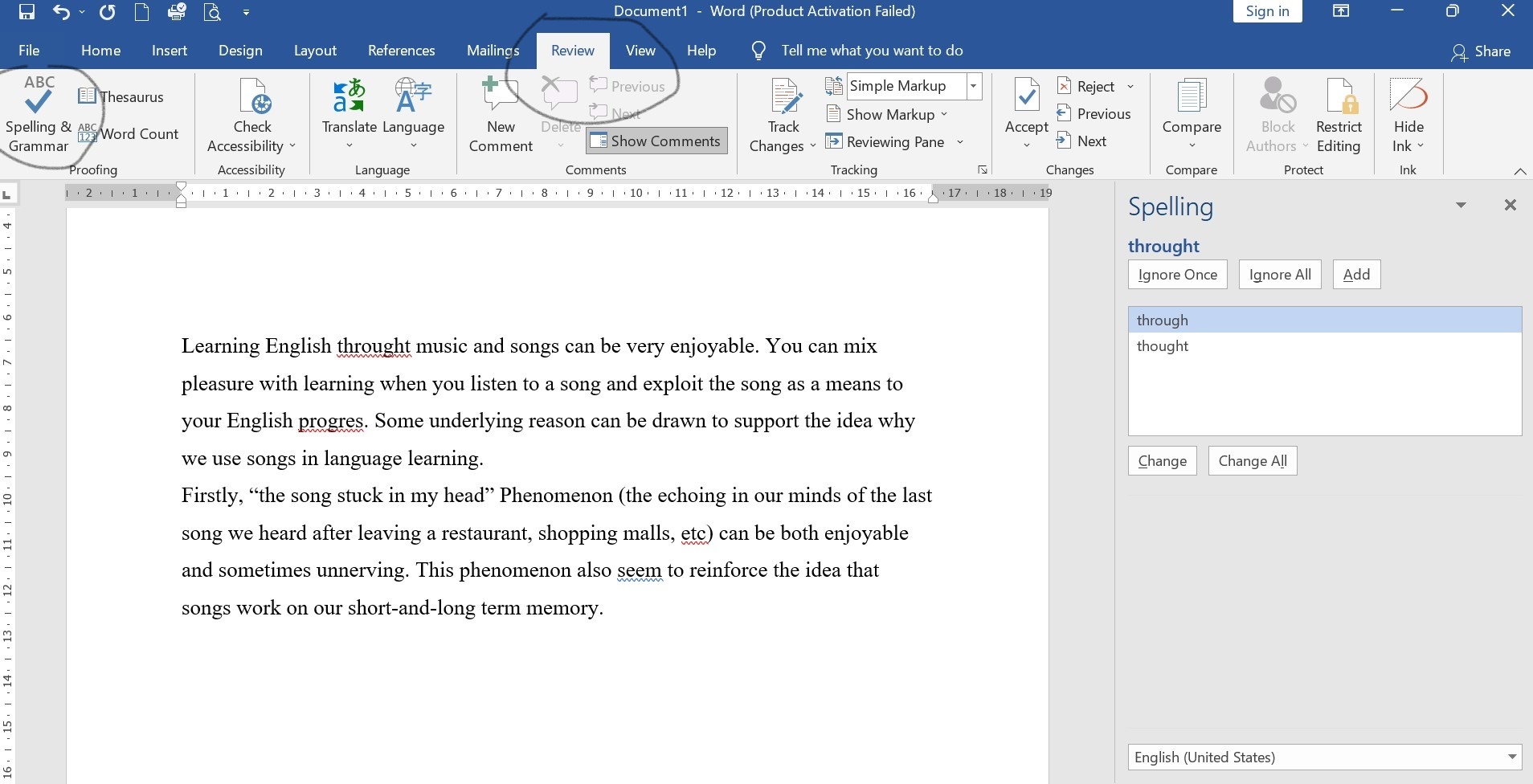Open Compare documents tool
Image resolution: width=1533 pixels, height=784 pixels.
[1192, 112]
